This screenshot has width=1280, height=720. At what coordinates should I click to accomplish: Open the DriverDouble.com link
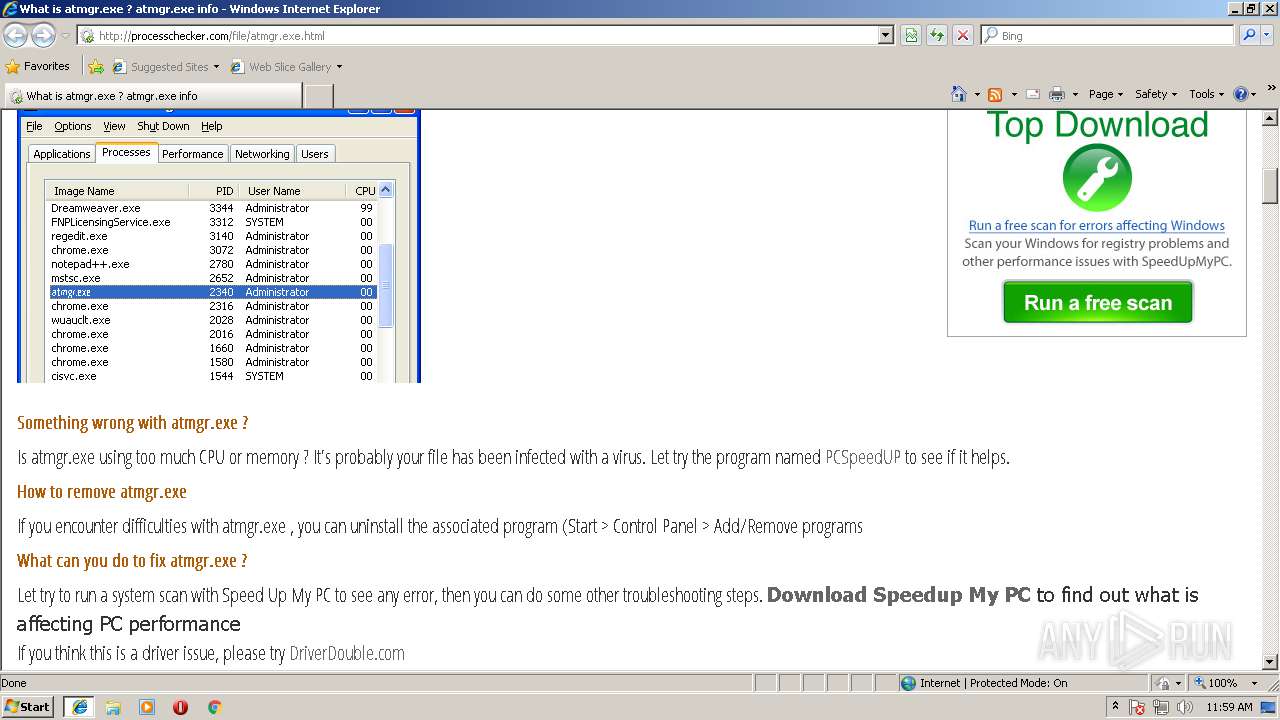[x=347, y=653]
